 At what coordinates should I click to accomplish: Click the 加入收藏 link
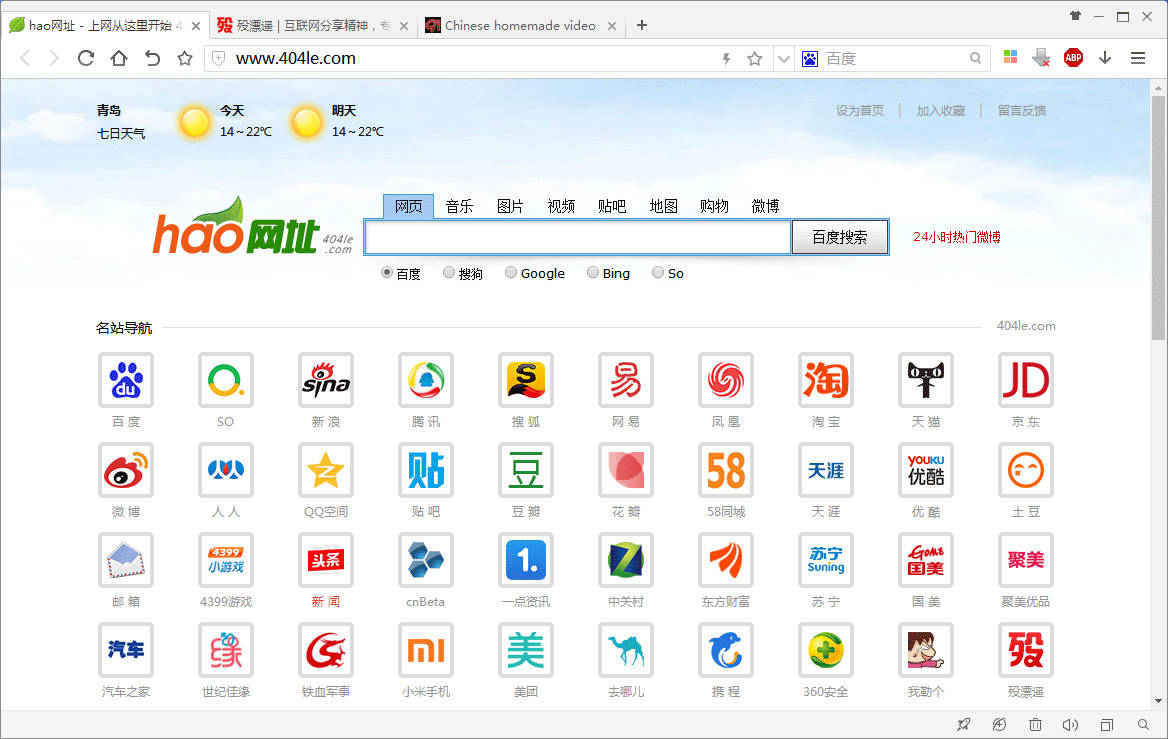click(941, 110)
